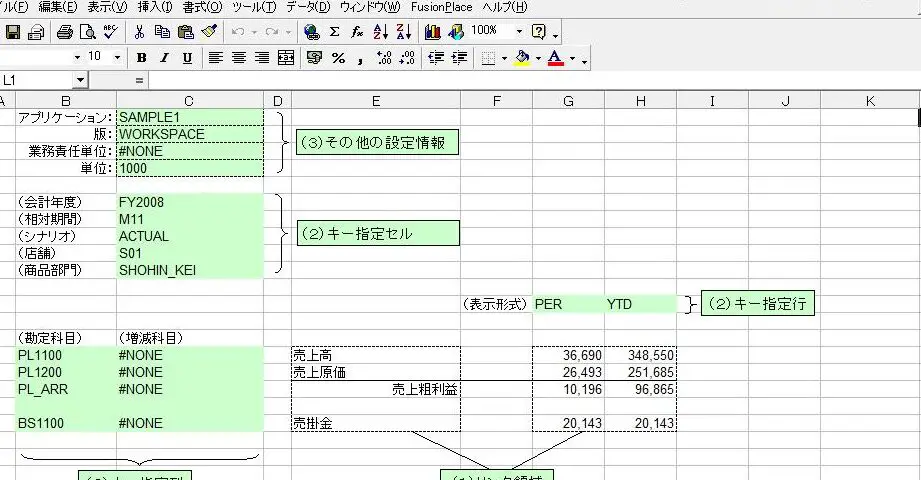Open Print Preview from the toolbar

[x=88, y=32]
